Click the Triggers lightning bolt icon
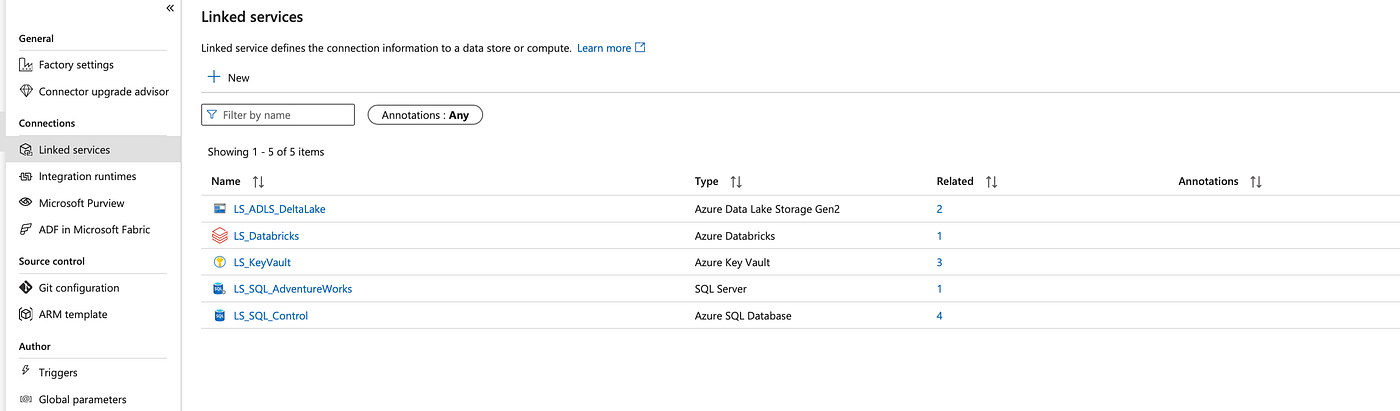 click(x=26, y=372)
